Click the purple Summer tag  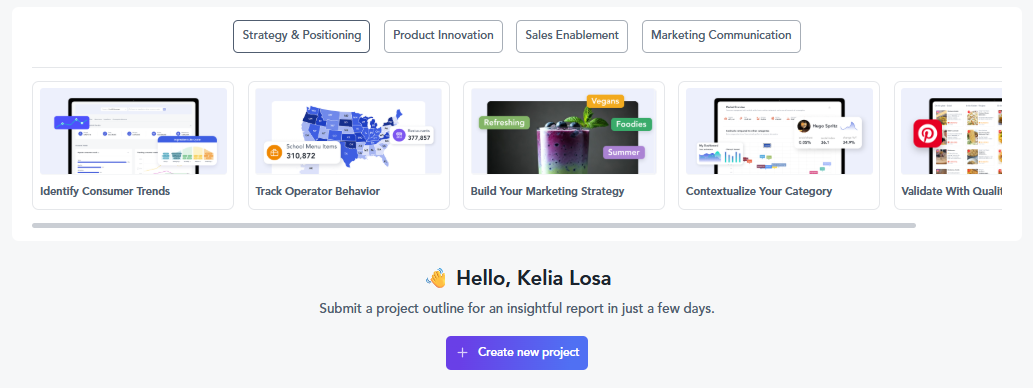tap(623, 152)
